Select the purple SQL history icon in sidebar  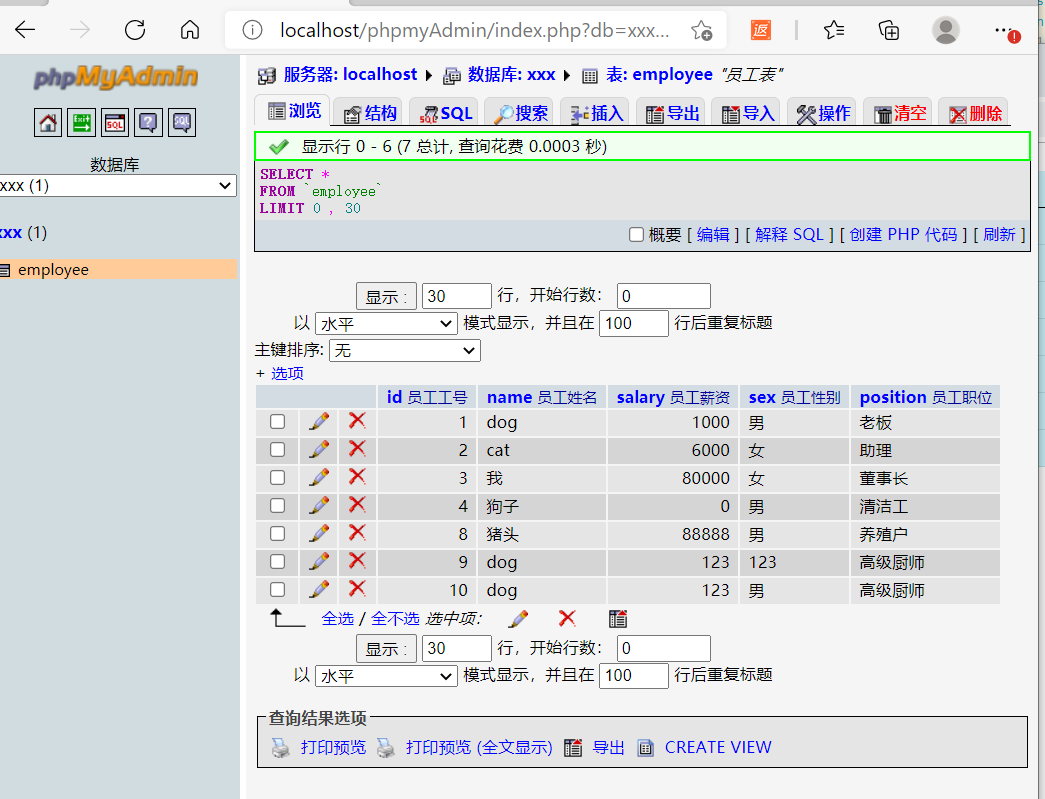pos(180,122)
